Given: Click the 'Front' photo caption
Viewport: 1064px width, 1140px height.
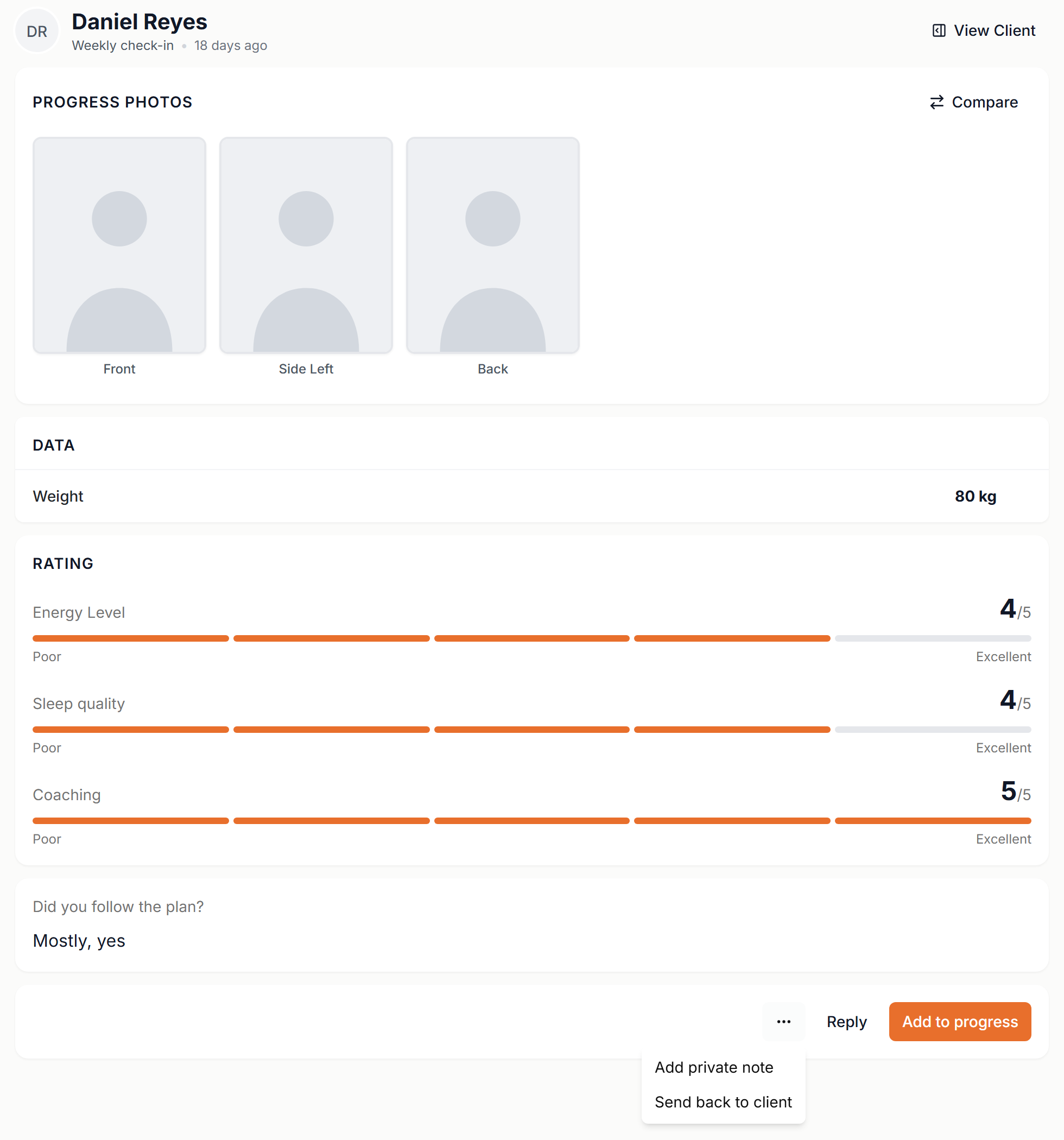Looking at the screenshot, I should (x=119, y=369).
